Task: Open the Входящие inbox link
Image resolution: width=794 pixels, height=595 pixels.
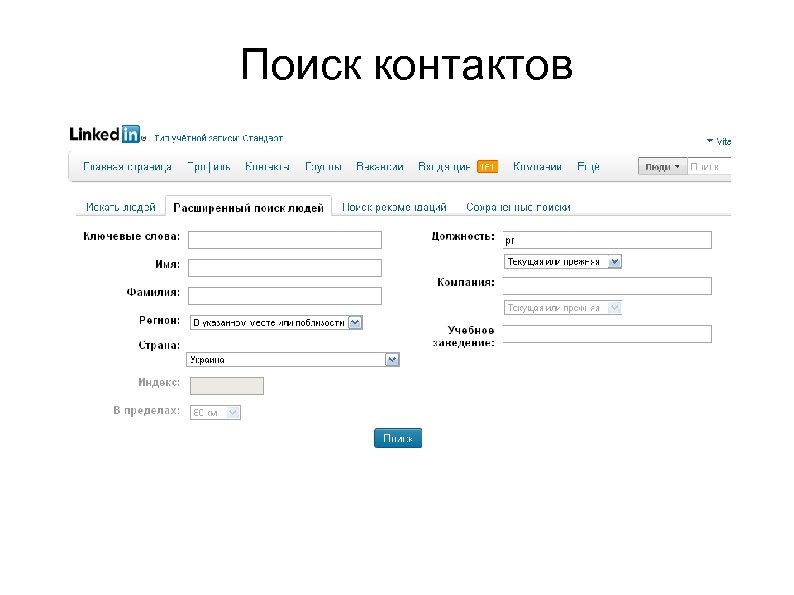Action: 444,167
